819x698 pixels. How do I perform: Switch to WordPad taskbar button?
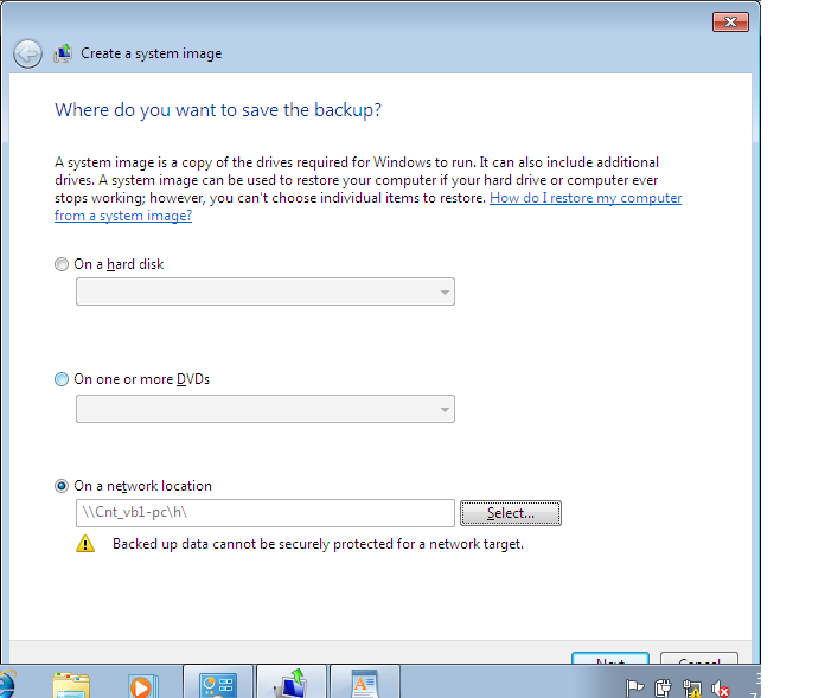(x=365, y=682)
